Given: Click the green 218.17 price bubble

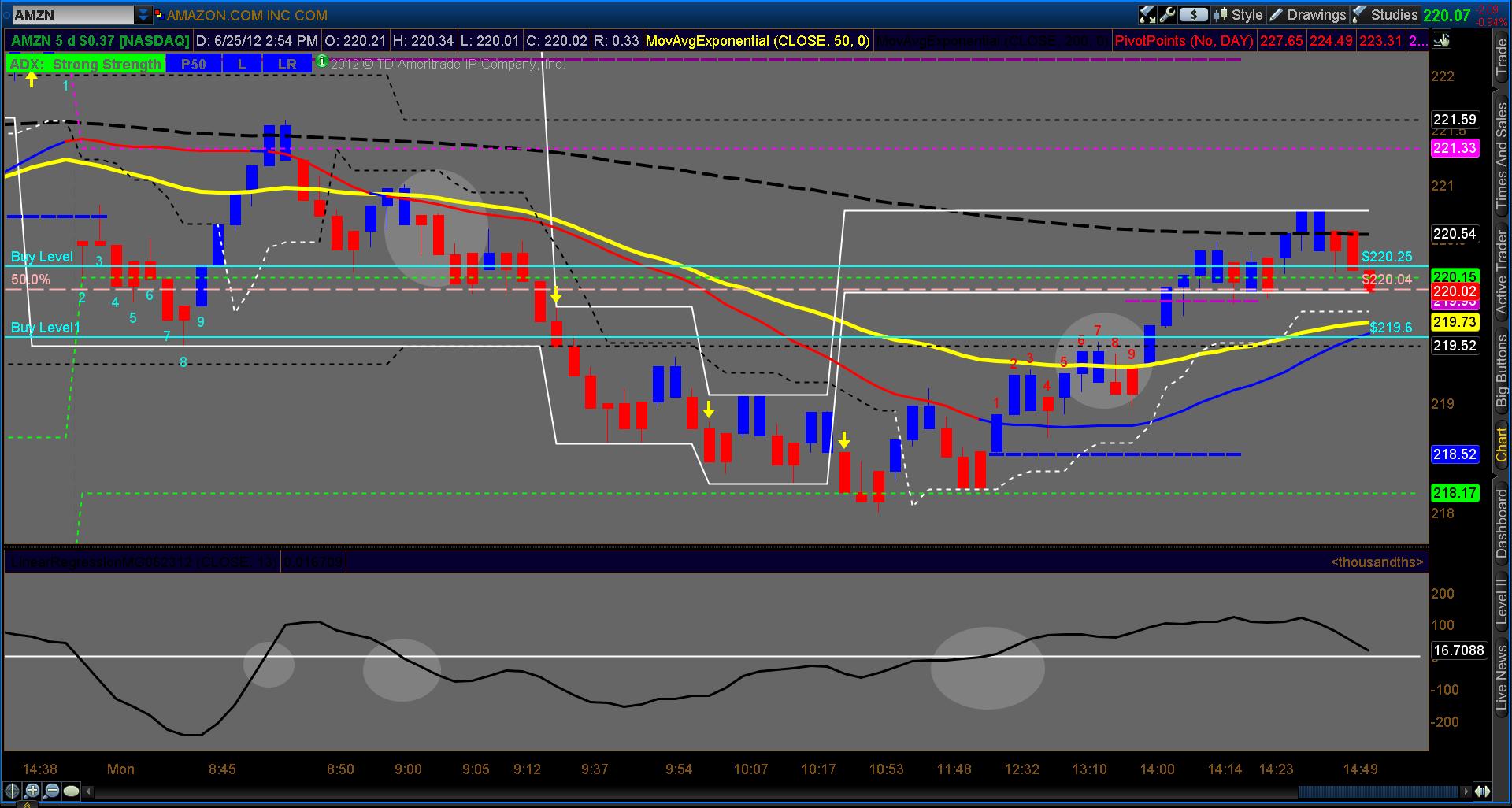Looking at the screenshot, I should 1455,493.
